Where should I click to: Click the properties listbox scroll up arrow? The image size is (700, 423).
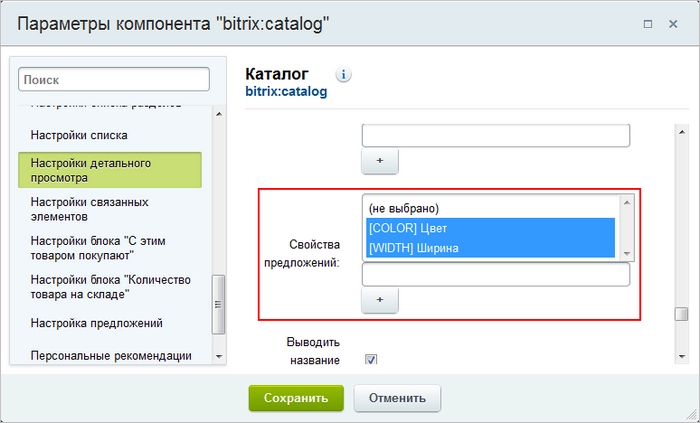pyautogui.click(x=626, y=203)
